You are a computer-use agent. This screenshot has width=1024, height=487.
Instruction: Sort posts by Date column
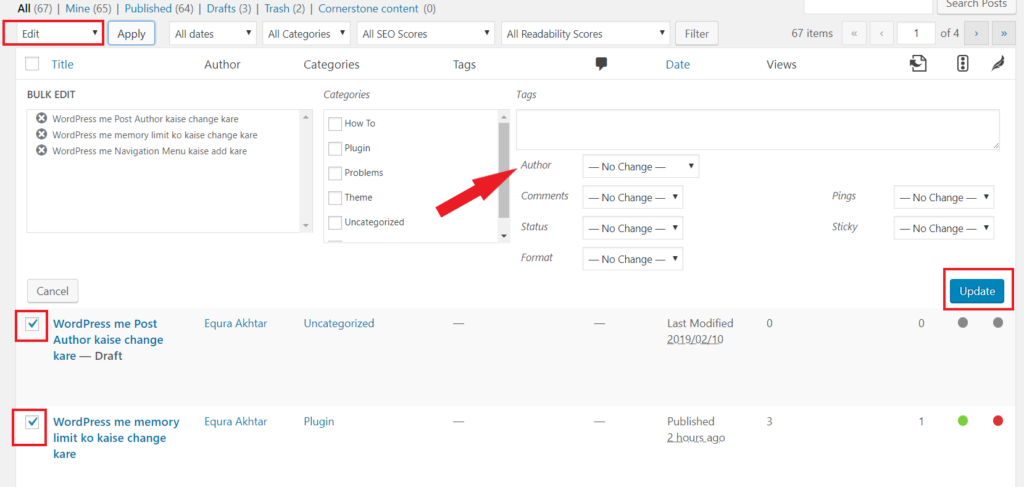point(678,65)
